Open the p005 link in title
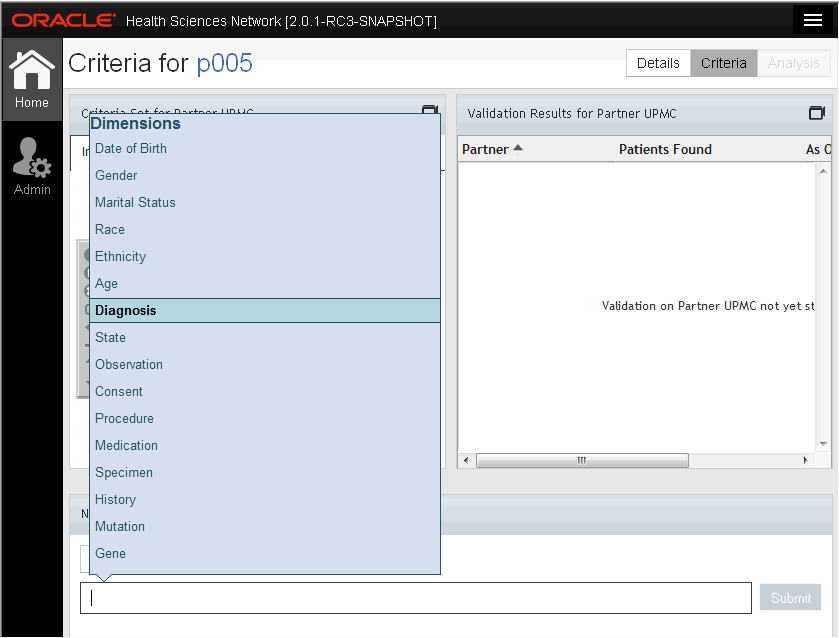This screenshot has width=839, height=638. [x=224, y=63]
